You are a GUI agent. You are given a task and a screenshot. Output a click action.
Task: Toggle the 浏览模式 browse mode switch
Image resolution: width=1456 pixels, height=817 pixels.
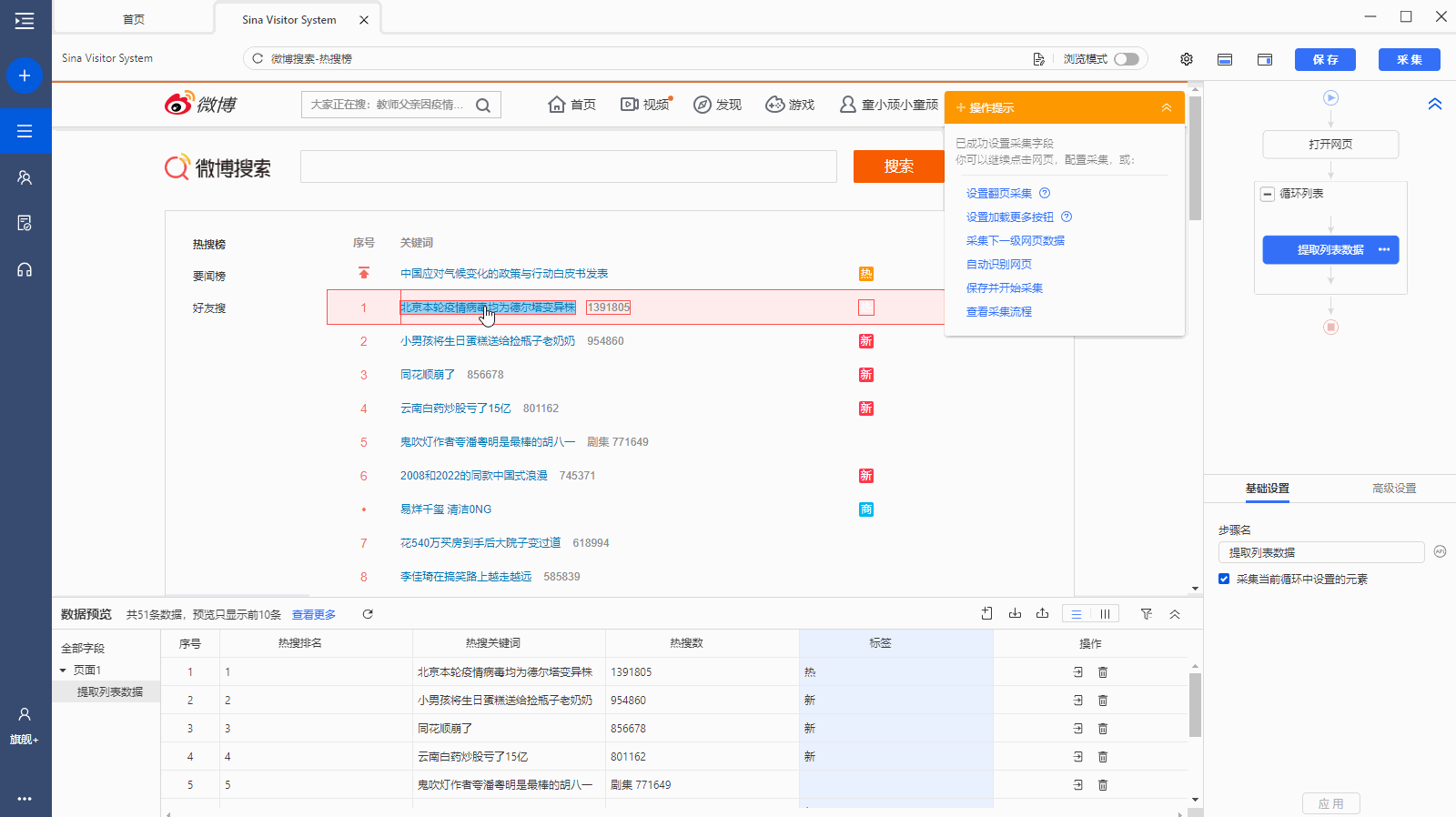(1127, 59)
